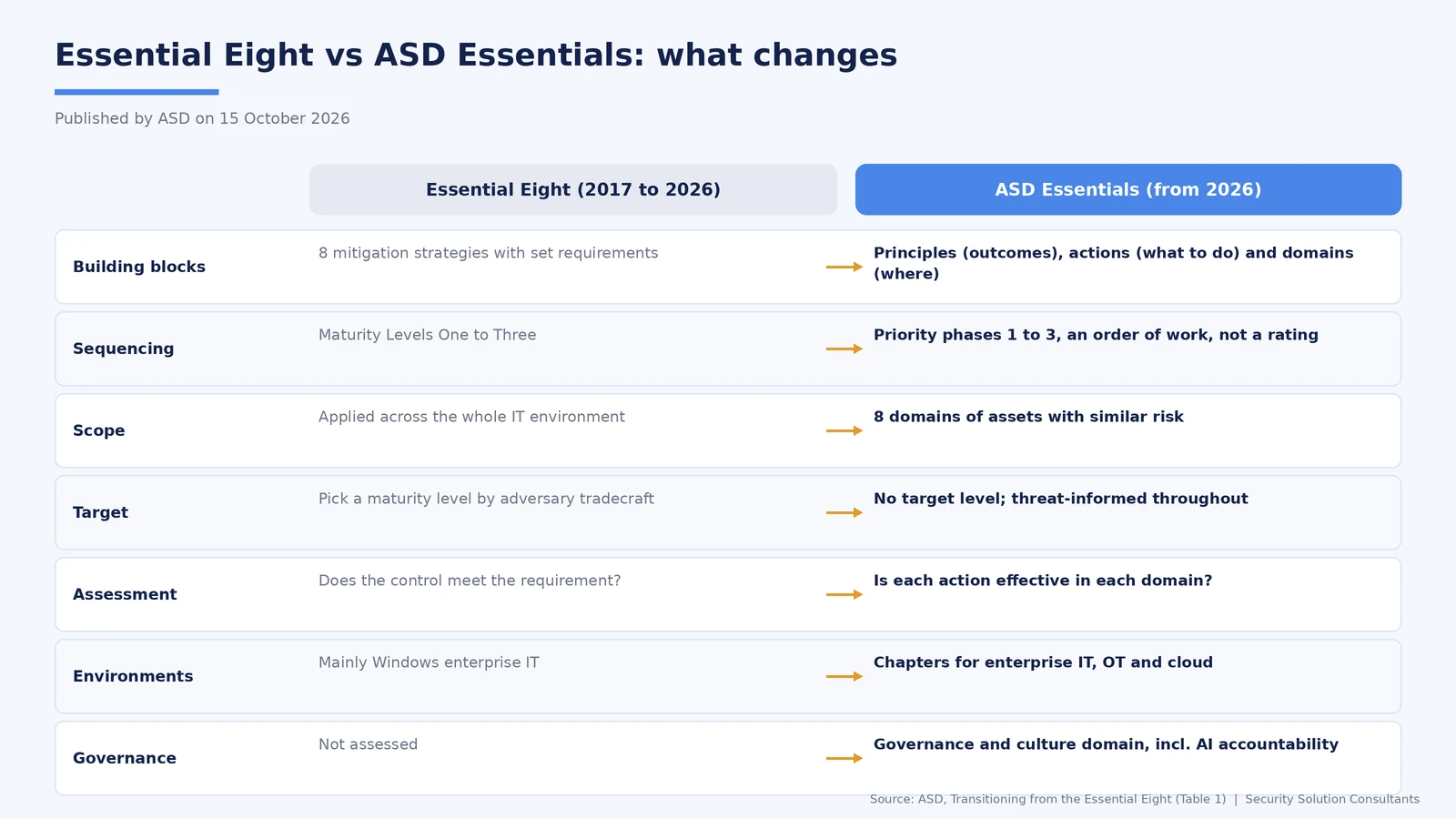Viewport: 1456px width, 819px height.
Task: Click the orange arrow in the Building blocks row
Action: 844,267
